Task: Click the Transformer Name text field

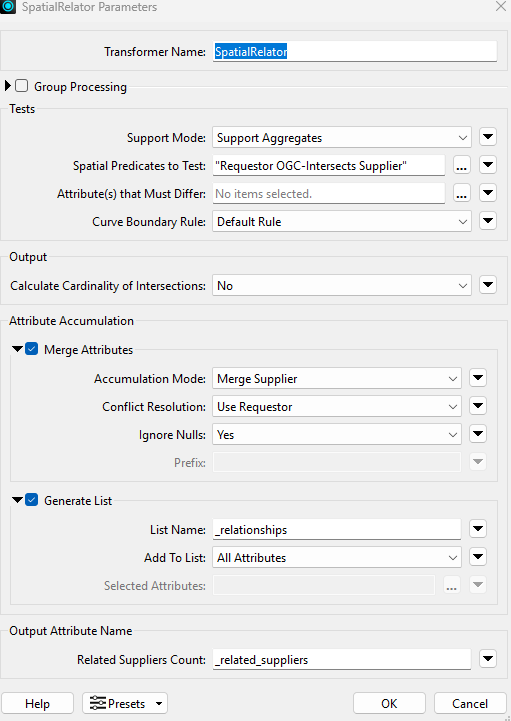Action: (x=355, y=52)
